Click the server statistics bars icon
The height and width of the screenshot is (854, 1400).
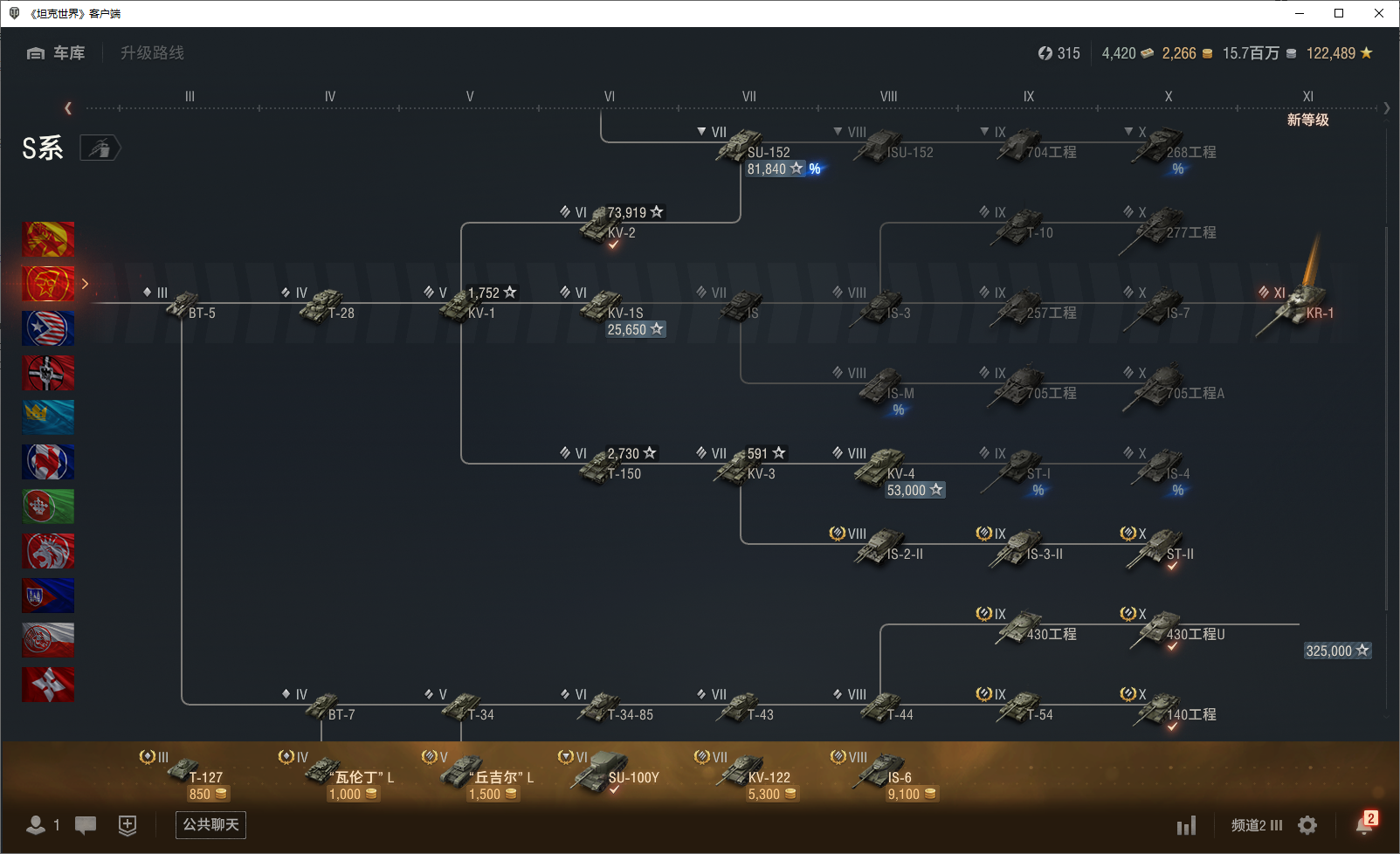click(1186, 825)
